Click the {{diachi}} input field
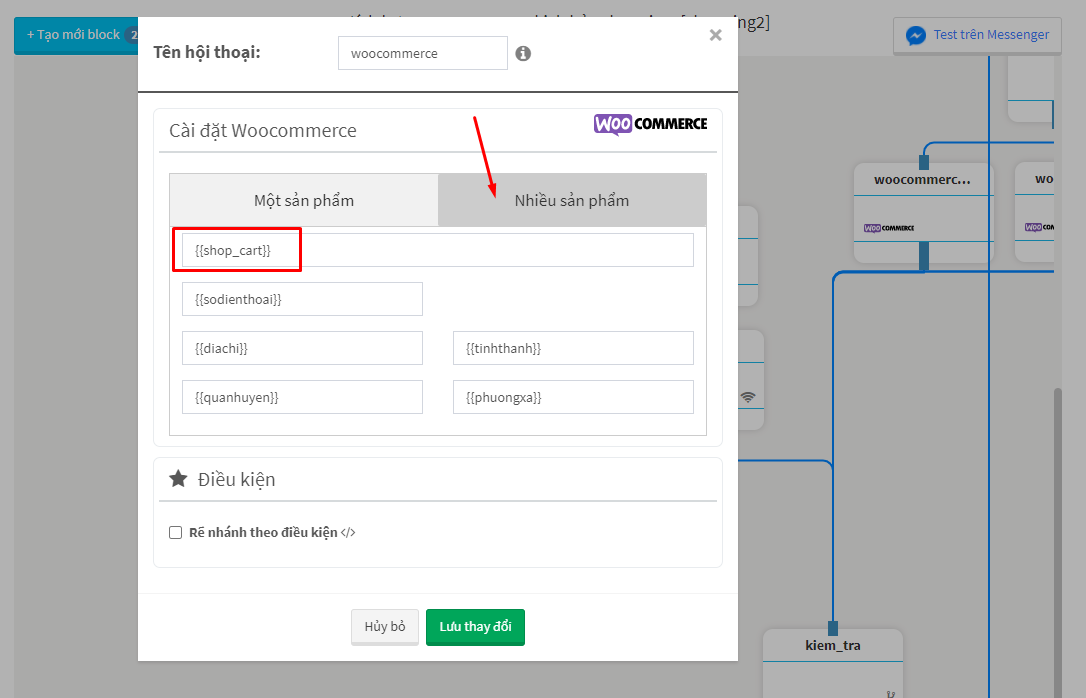 302,348
